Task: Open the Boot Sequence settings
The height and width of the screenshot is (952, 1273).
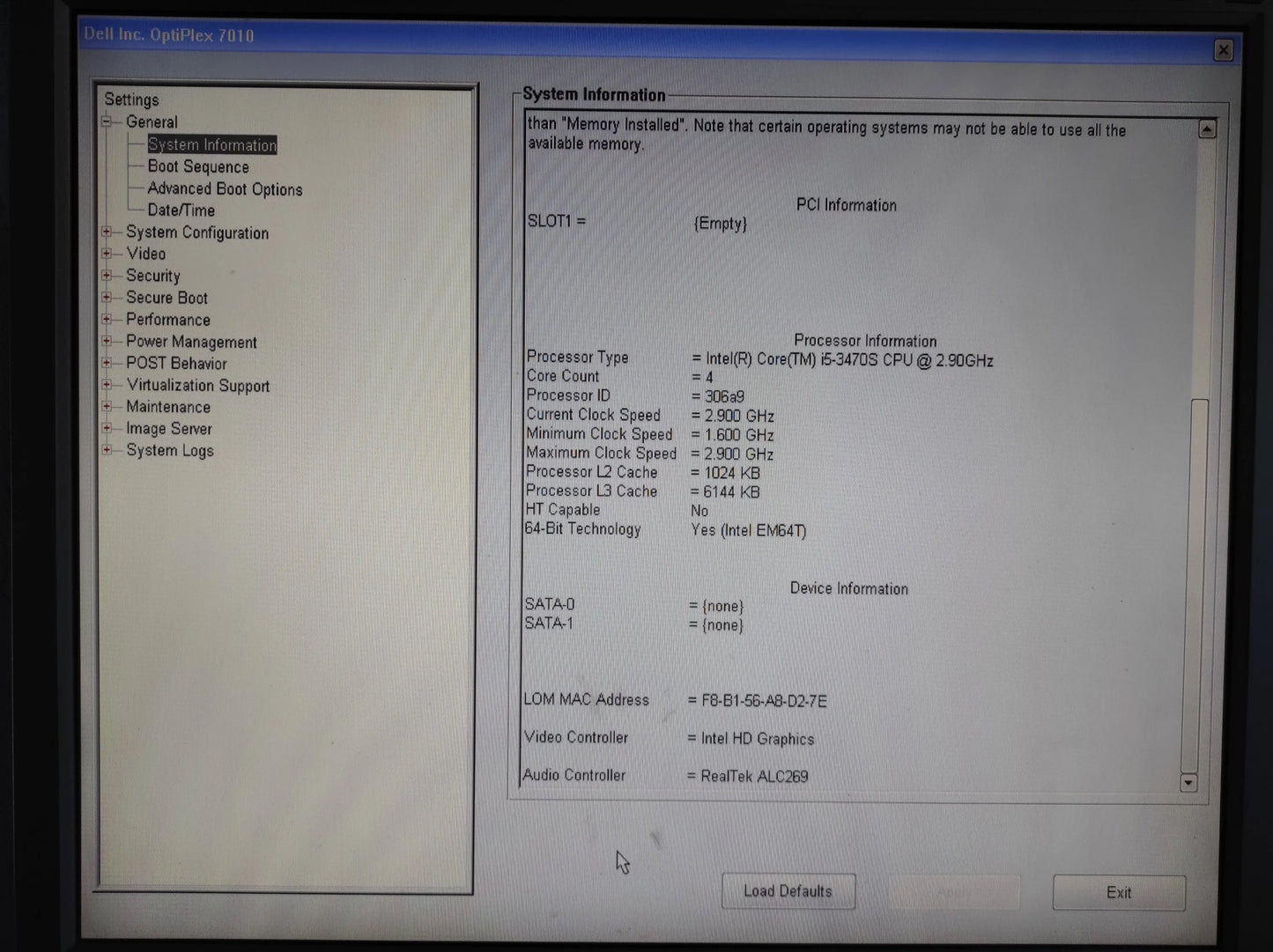Action: tap(198, 166)
